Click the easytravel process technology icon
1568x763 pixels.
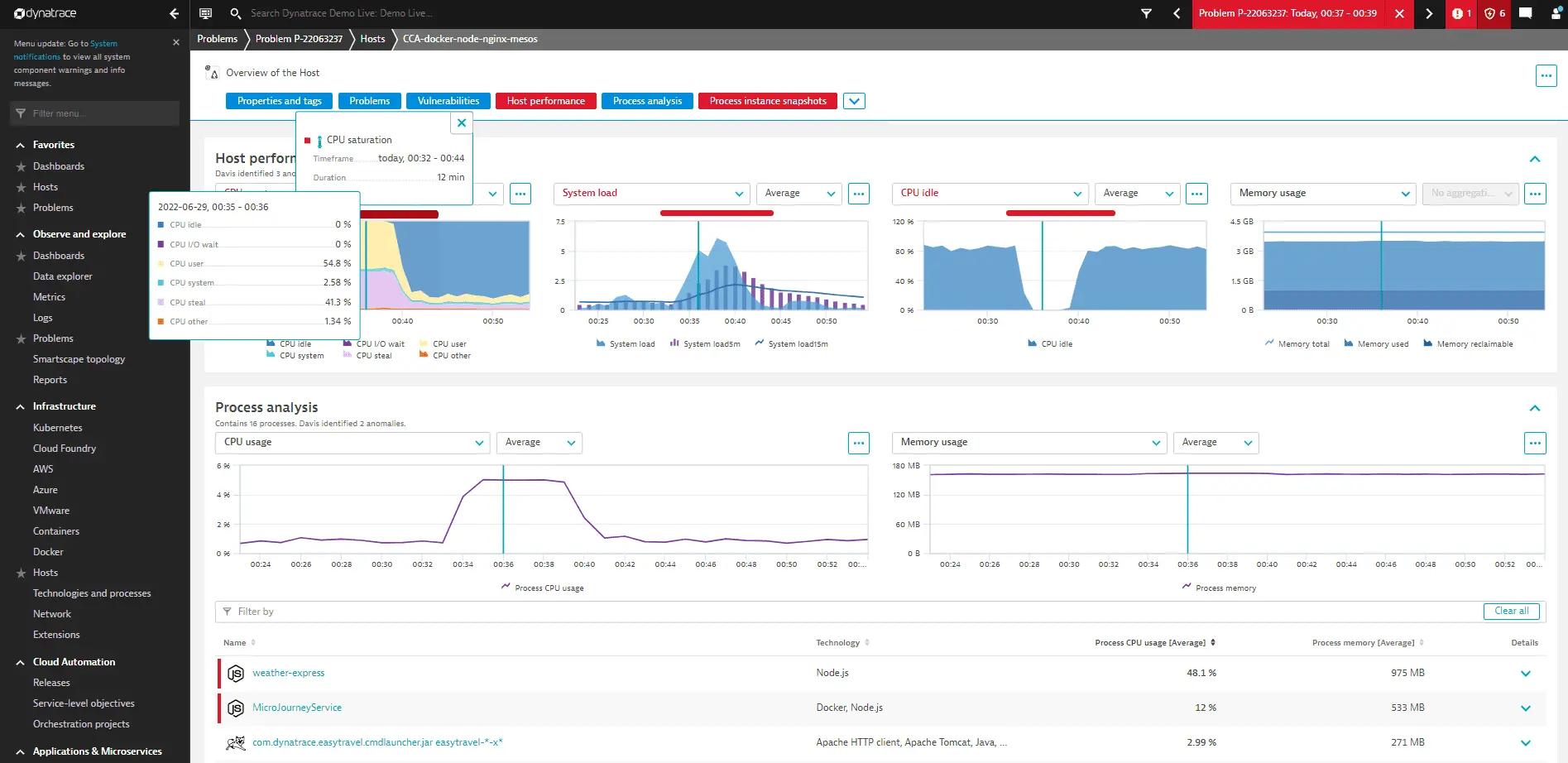[236, 743]
